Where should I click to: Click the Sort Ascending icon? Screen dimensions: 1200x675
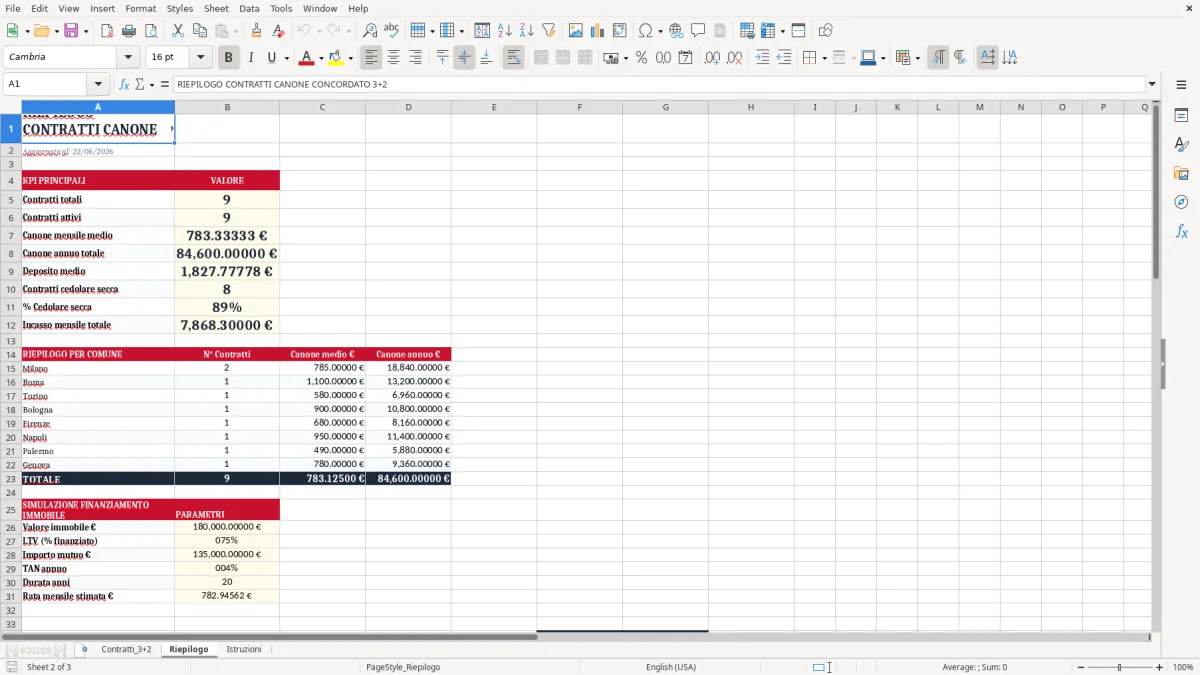tap(505, 31)
